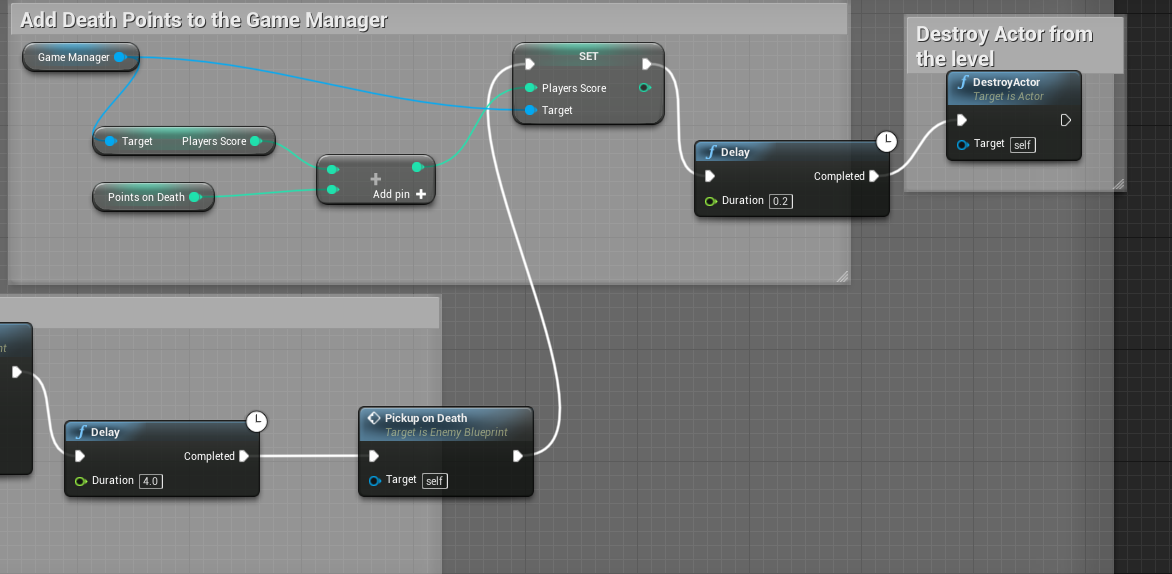Click DestroyActor execution output pin

pos(1066,120)
